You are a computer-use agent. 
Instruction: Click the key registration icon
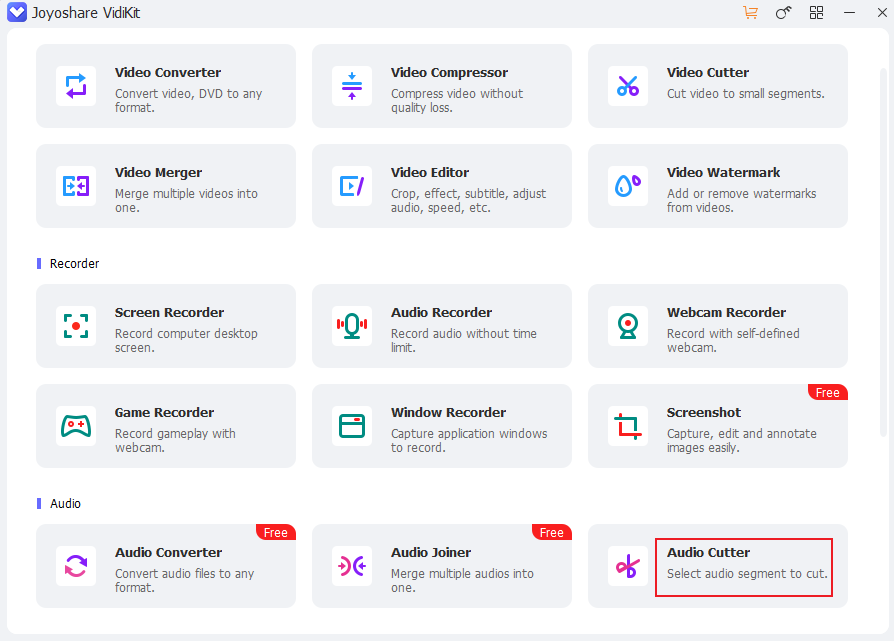tap(783, 13)
